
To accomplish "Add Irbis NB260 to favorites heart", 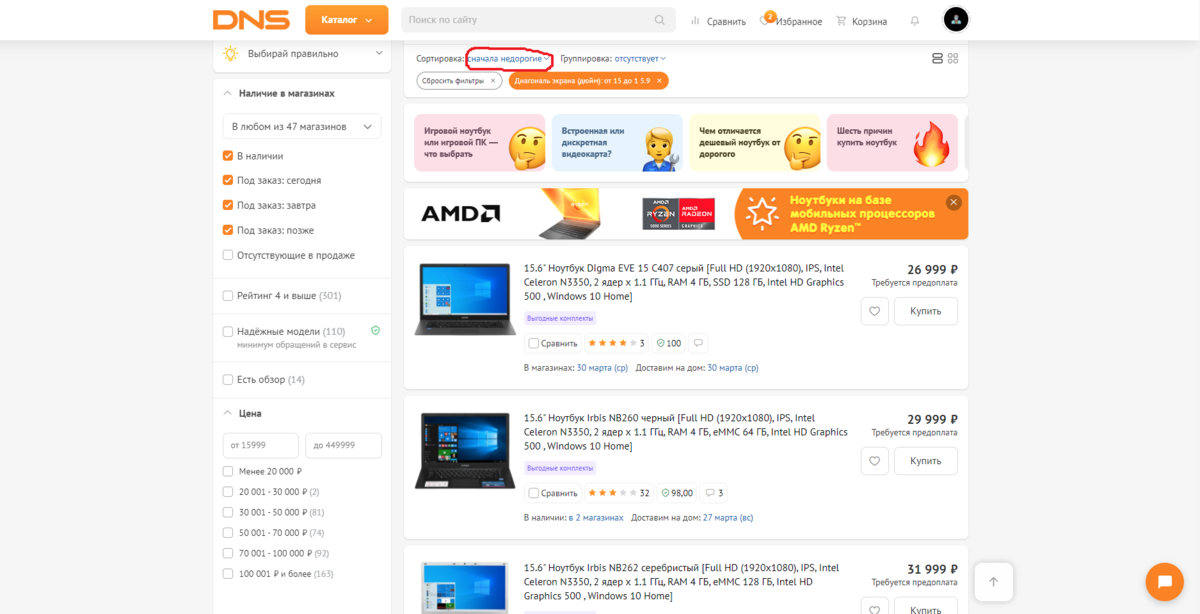I will pyautogui.click(x=875, y=461).
